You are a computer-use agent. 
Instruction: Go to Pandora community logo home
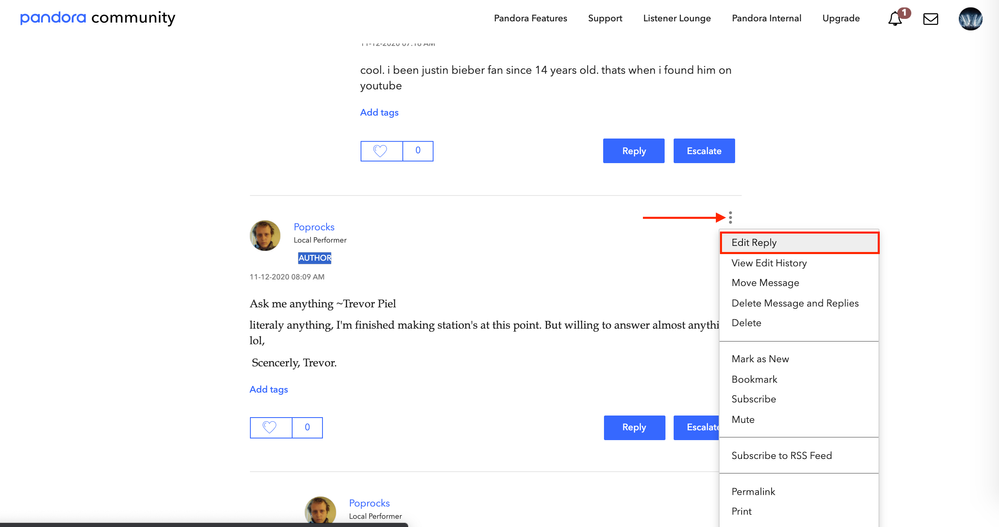(x=97, y=18)
